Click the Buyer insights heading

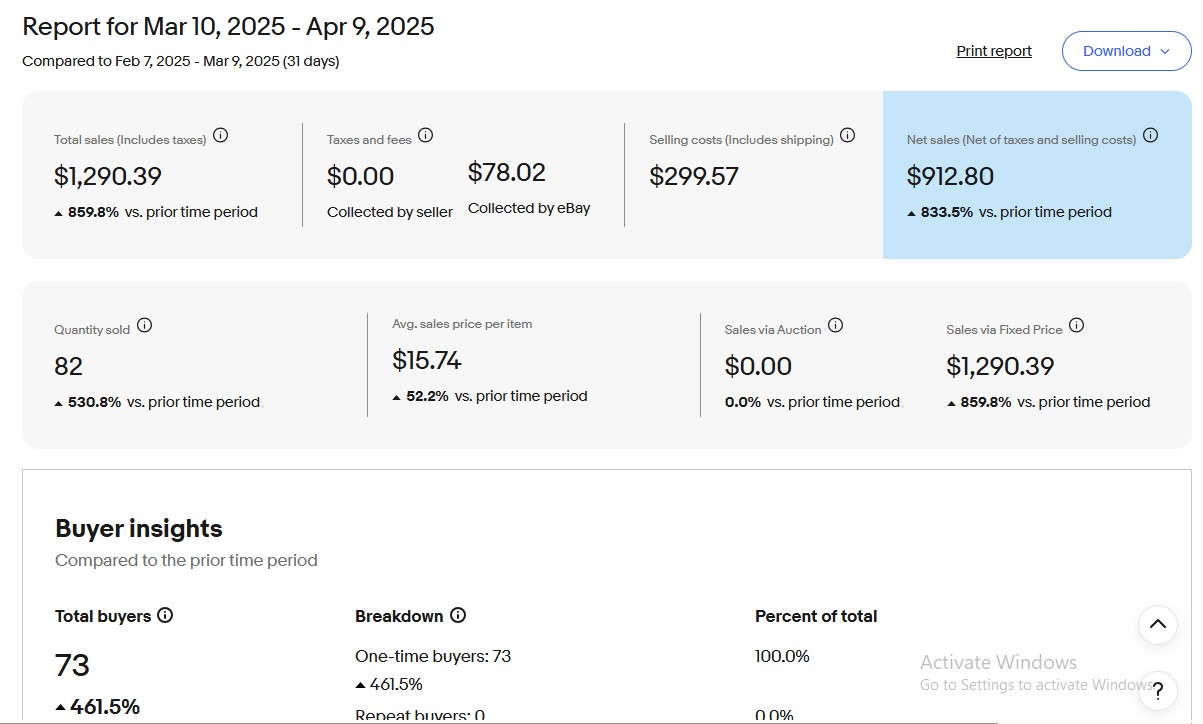[139, 528]
